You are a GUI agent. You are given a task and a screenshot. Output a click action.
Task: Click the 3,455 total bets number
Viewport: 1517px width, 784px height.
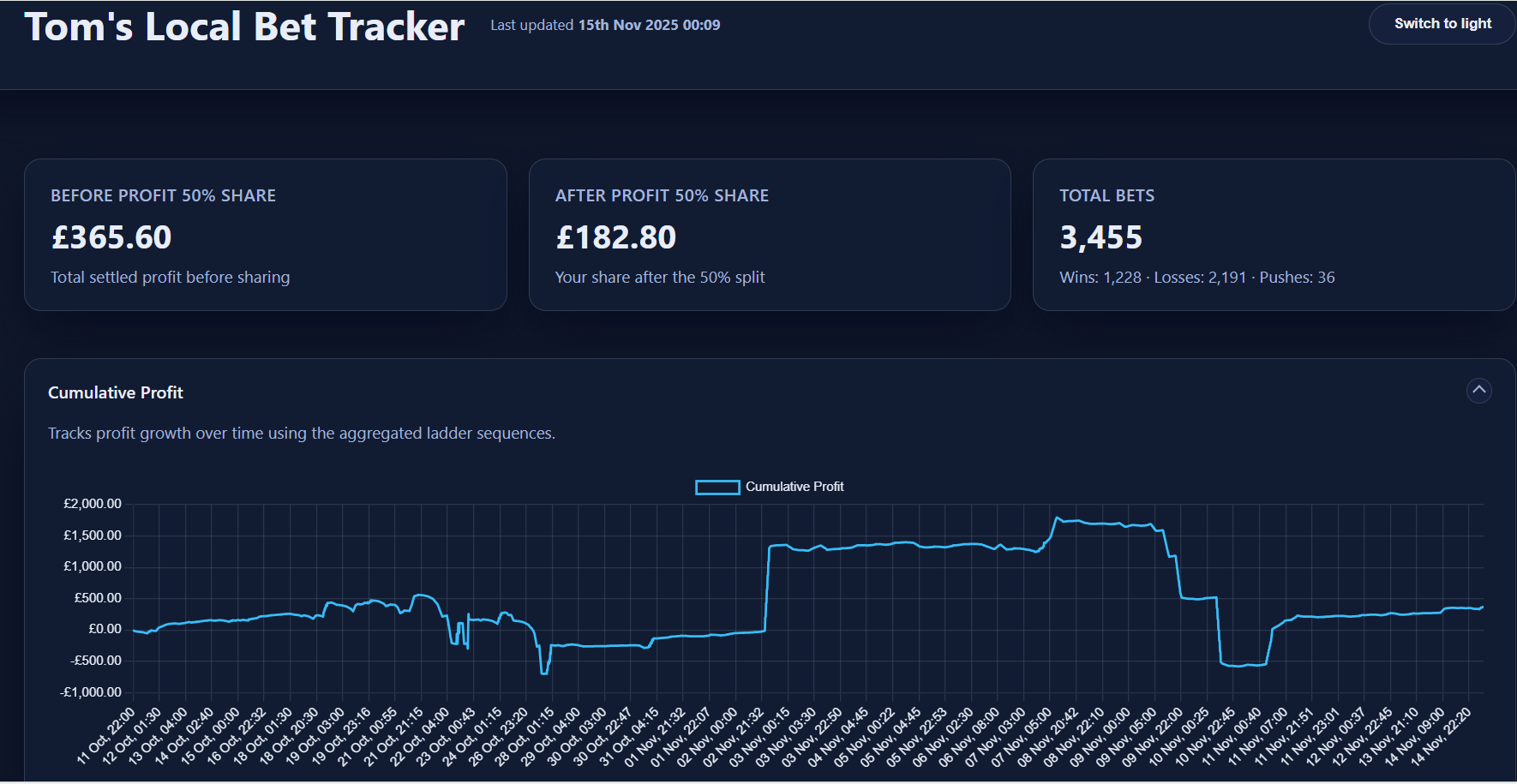click(1101, 237)
